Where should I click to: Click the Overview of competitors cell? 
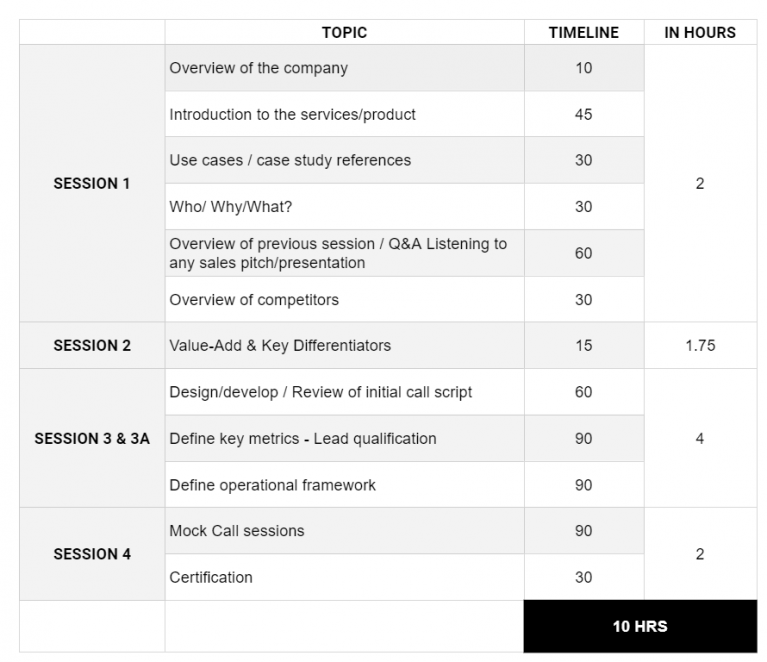click(344, 299)
